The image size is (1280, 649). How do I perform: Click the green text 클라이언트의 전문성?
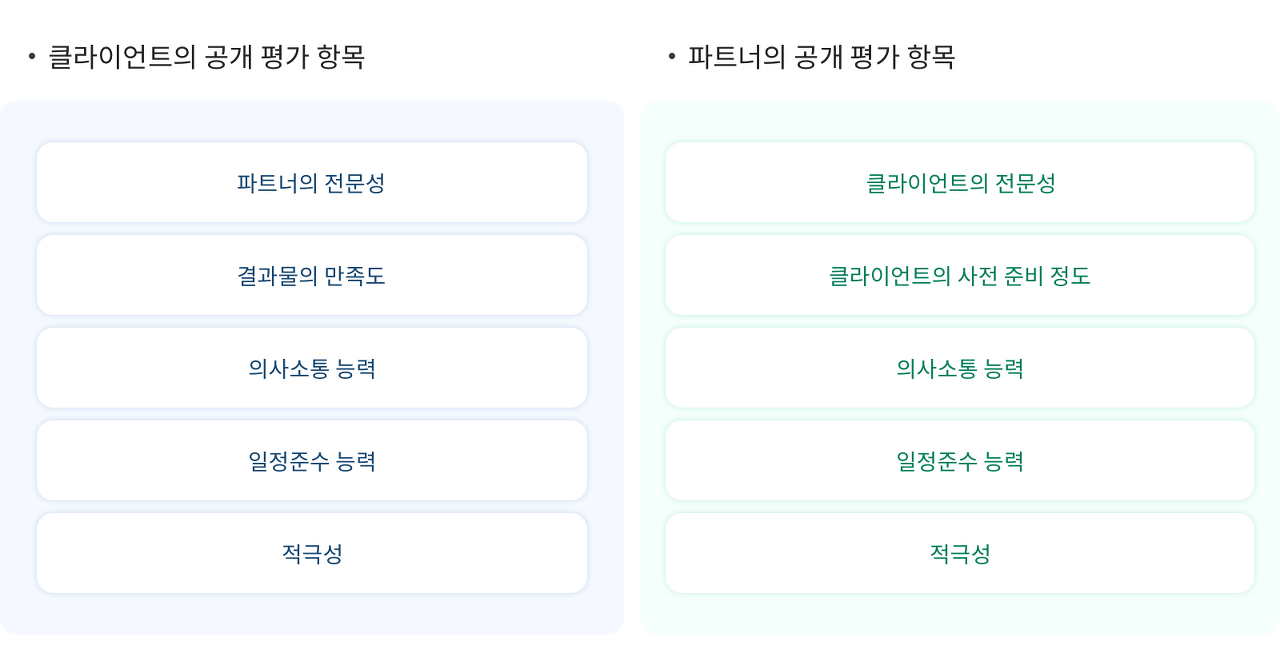pyautogui.click(x=960, y=183)
